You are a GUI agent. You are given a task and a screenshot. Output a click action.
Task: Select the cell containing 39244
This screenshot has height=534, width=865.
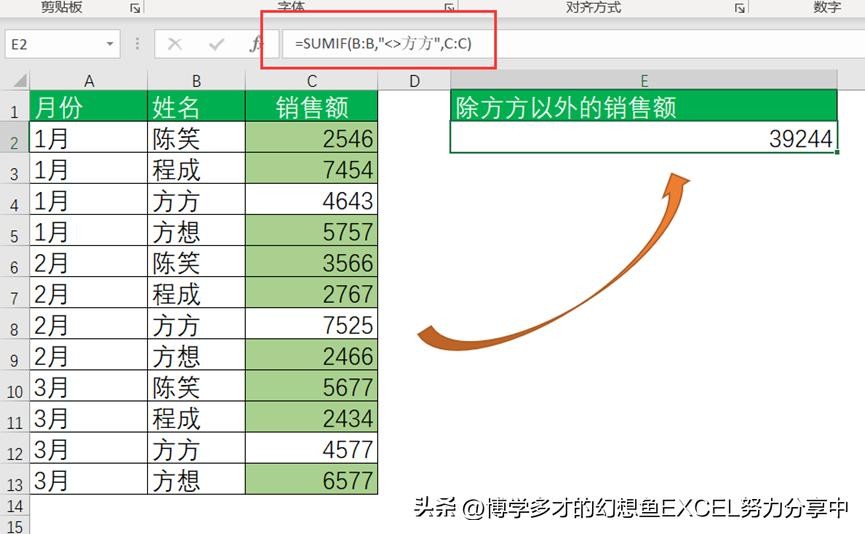(642, 139)
